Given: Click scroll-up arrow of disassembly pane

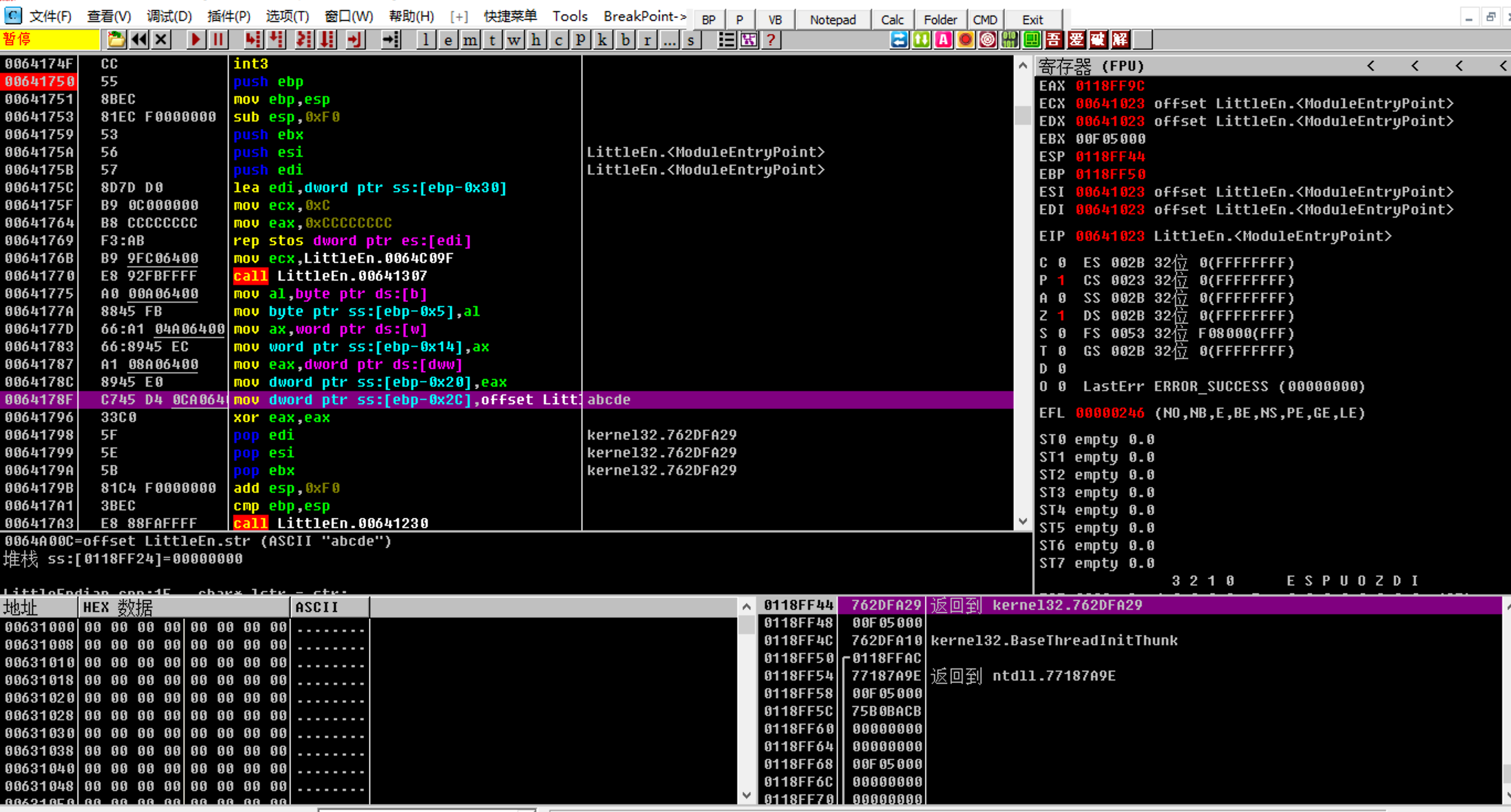Looking at the screenshot, I should pos(1022,66).
